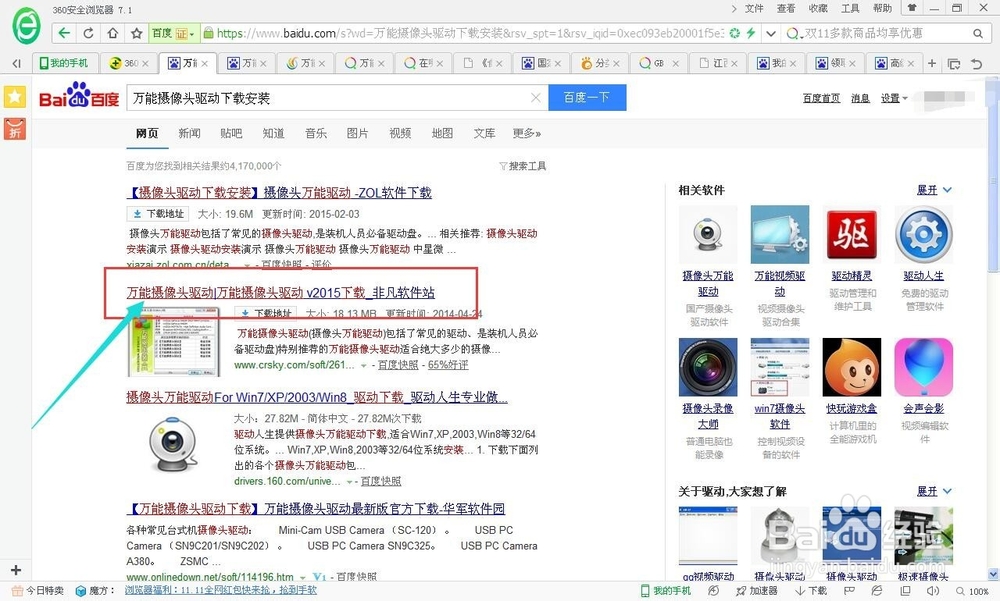
Task: Click the green lock security icon in address bar
Action: 208,33
